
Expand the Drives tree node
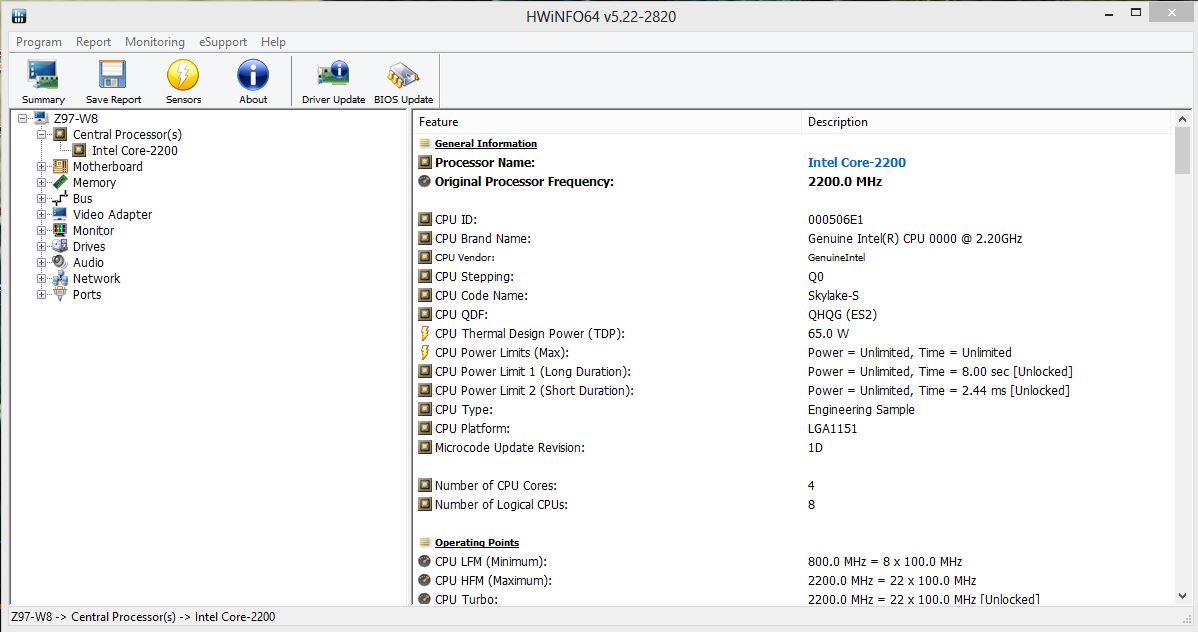(x=42, y=247)
